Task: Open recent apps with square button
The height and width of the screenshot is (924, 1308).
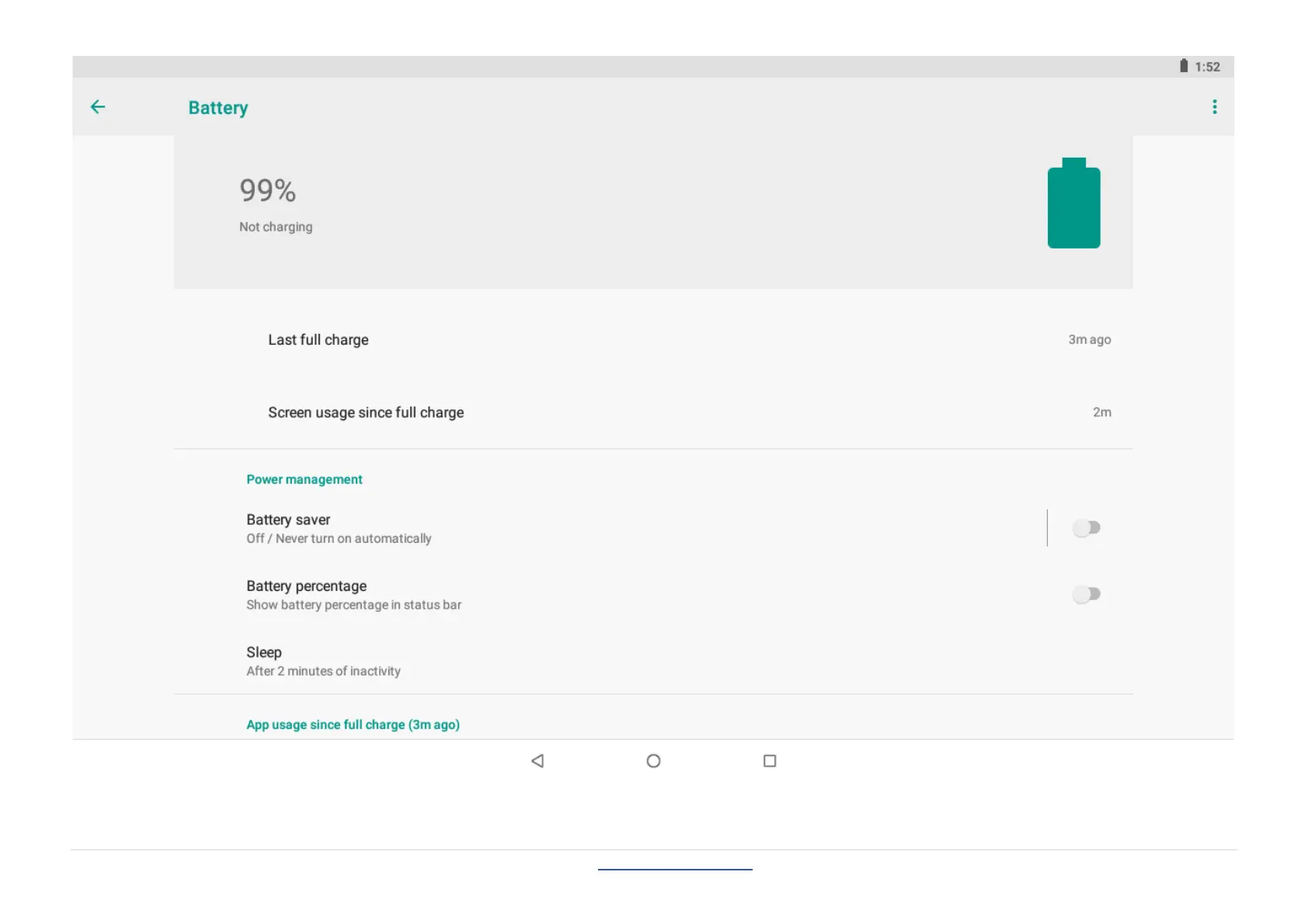Action: [x=769, y=761]
